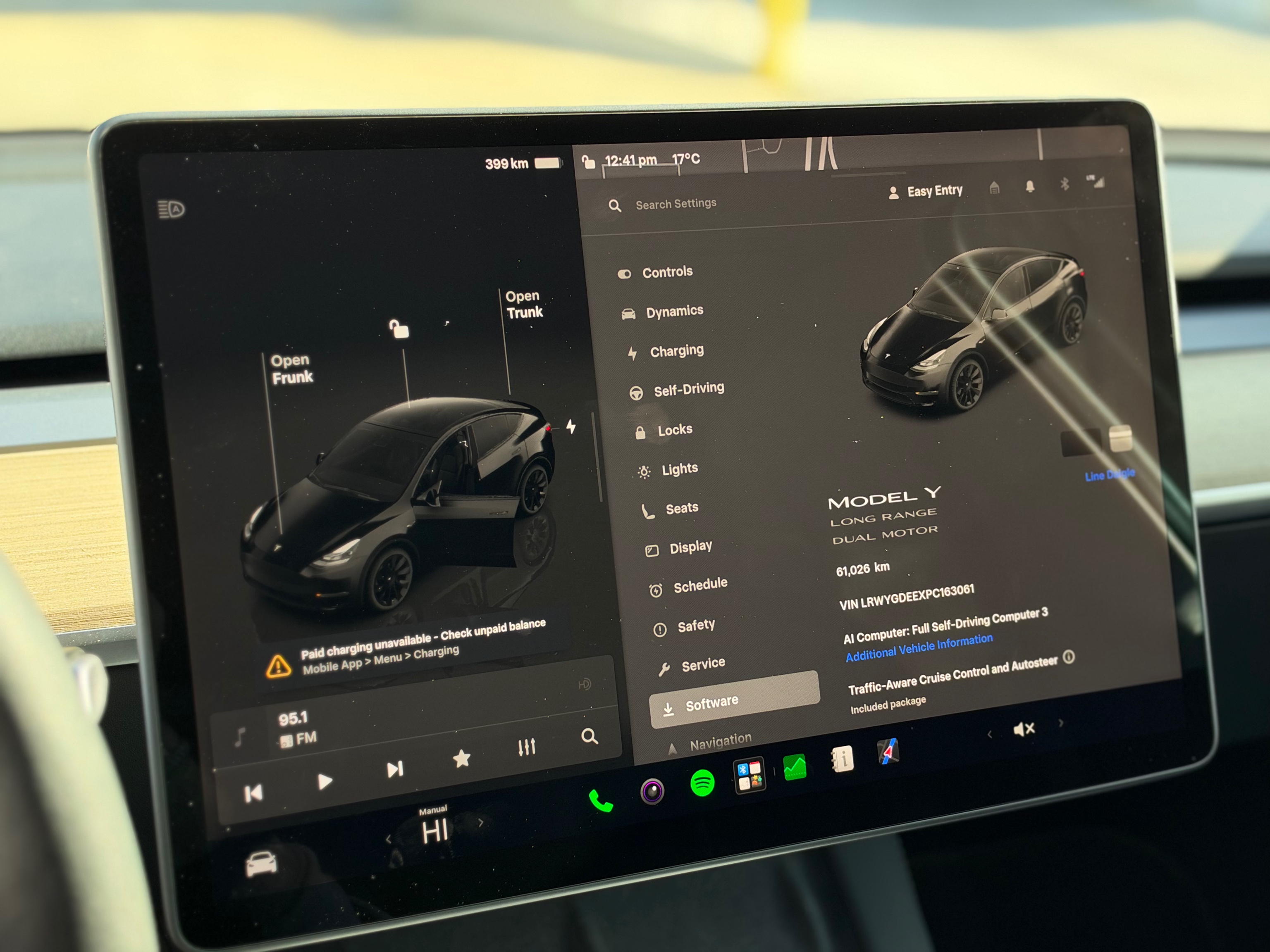Open the HomeLink garage icon
This screenshot has width=1270, height=952.
point(994,188)
